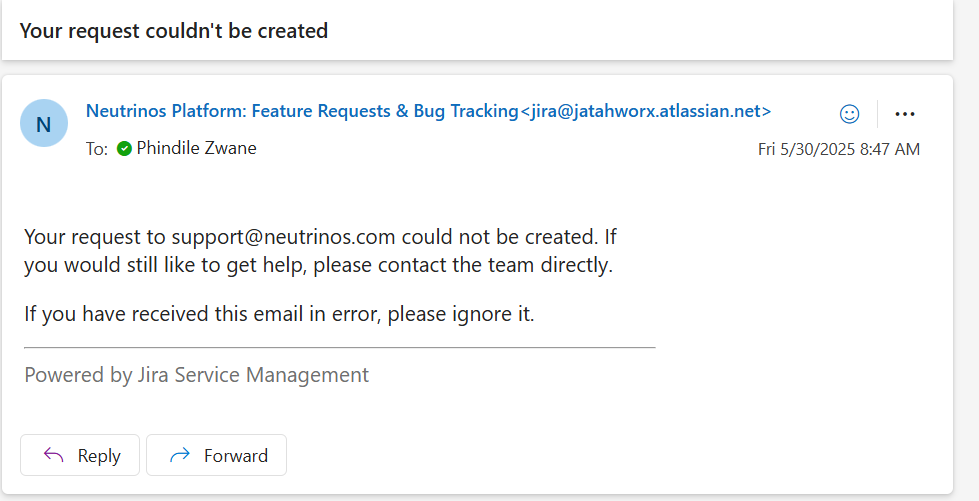Click support@neutrinos.com in the message body
The image size is (979, 501).
tap(283, 237)
